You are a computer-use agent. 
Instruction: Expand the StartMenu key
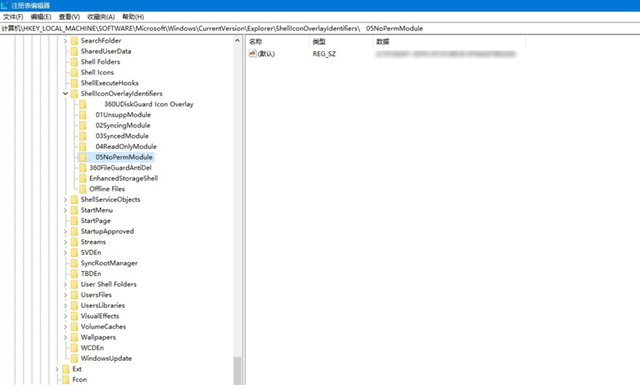[x=65, y=210]
